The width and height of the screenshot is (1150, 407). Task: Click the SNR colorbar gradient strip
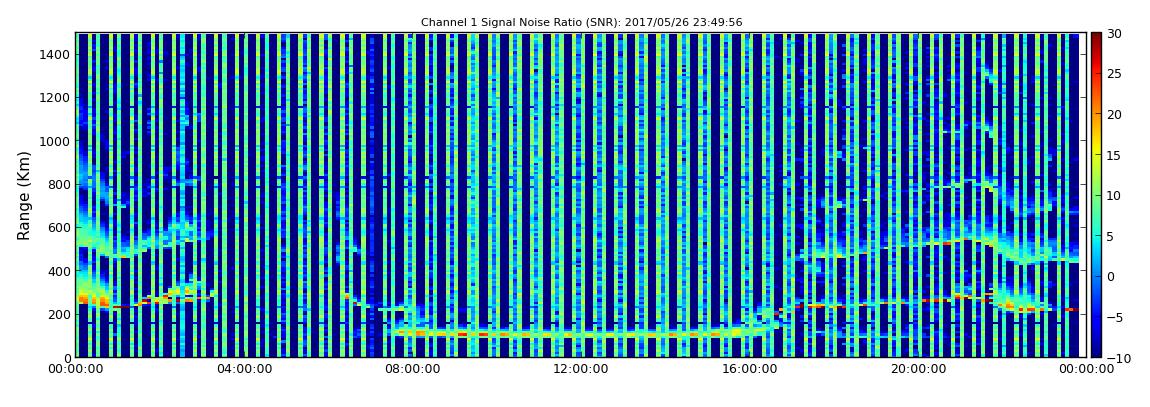pos(1096,195)
